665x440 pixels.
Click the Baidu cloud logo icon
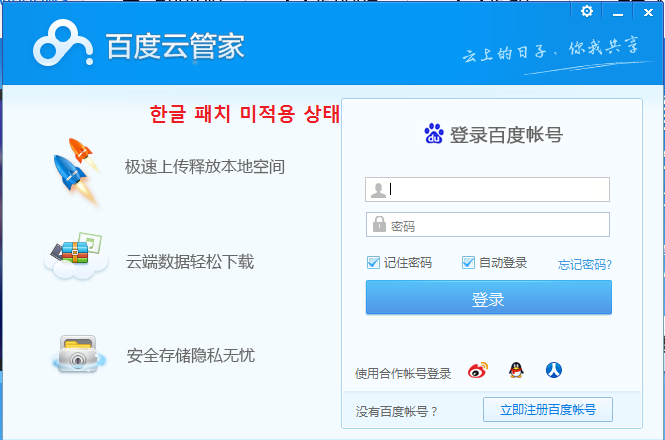coord(63,43)
